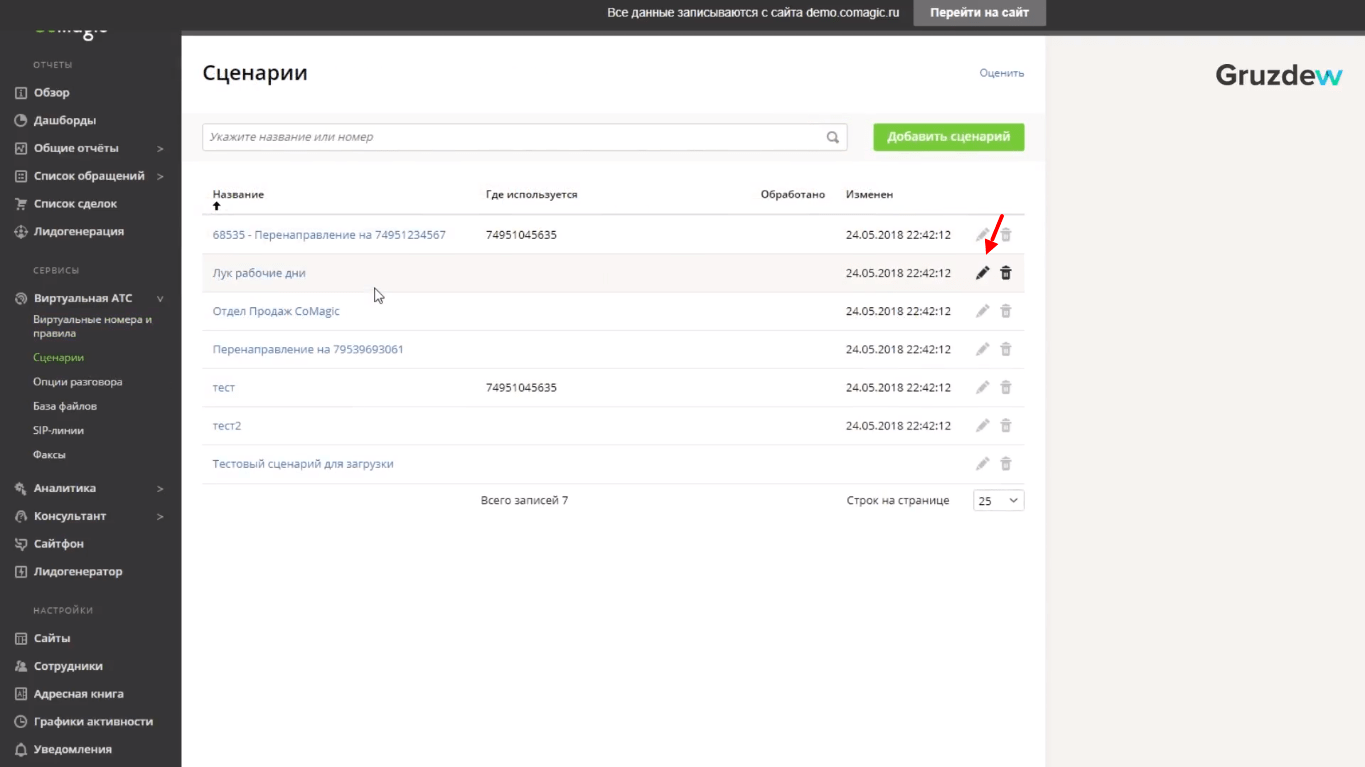Click the Лидогенератор sidebar icon
1365x767 pixels.
coord(21,572)
